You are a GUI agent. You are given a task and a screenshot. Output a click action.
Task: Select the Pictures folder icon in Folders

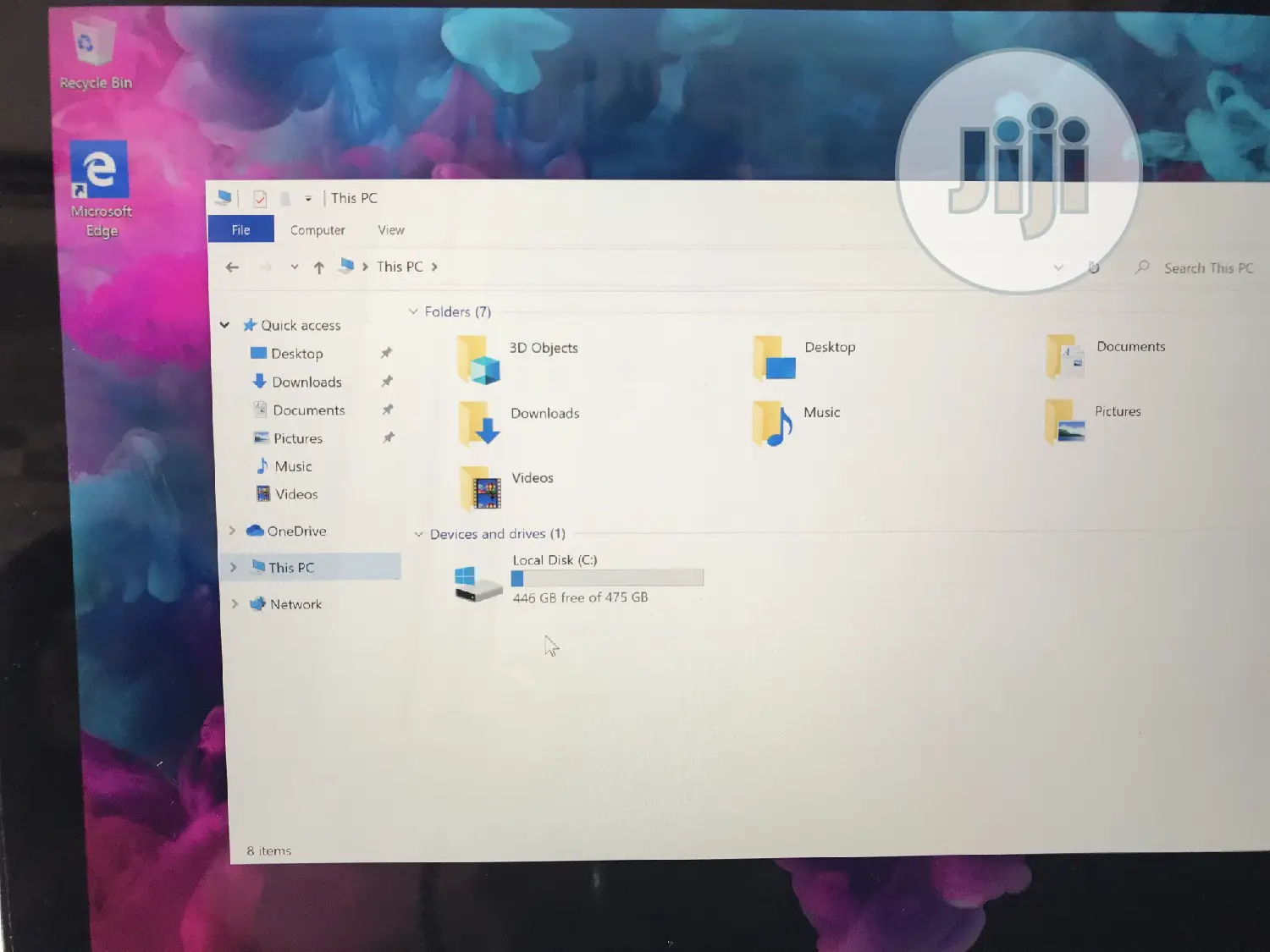1065,421
